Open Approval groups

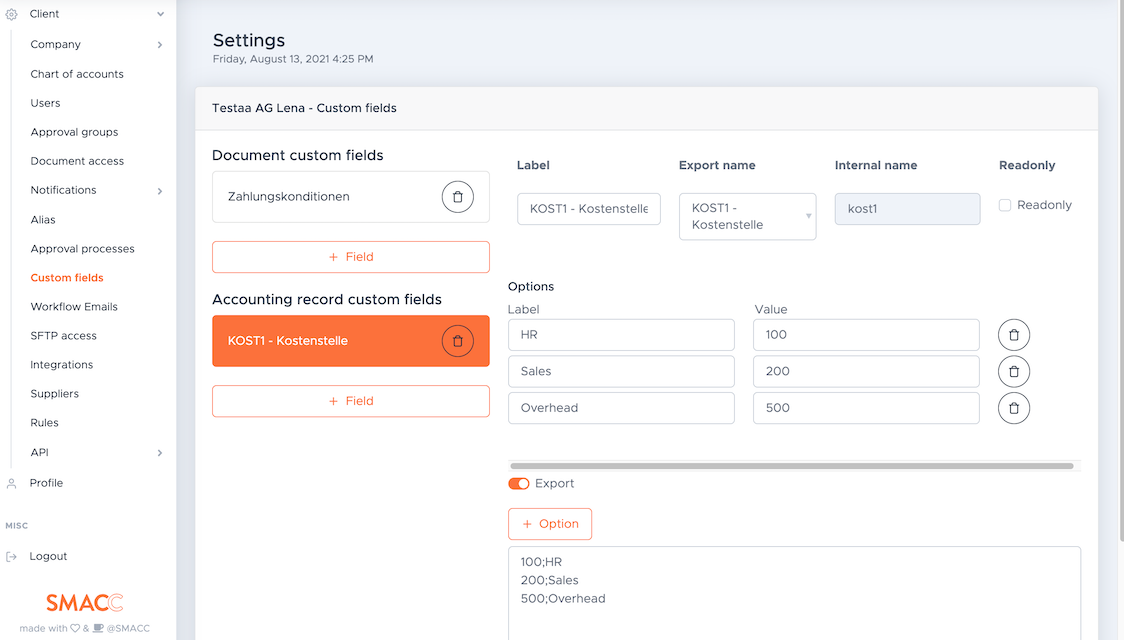pyautogui.click(x=74, y=132)
